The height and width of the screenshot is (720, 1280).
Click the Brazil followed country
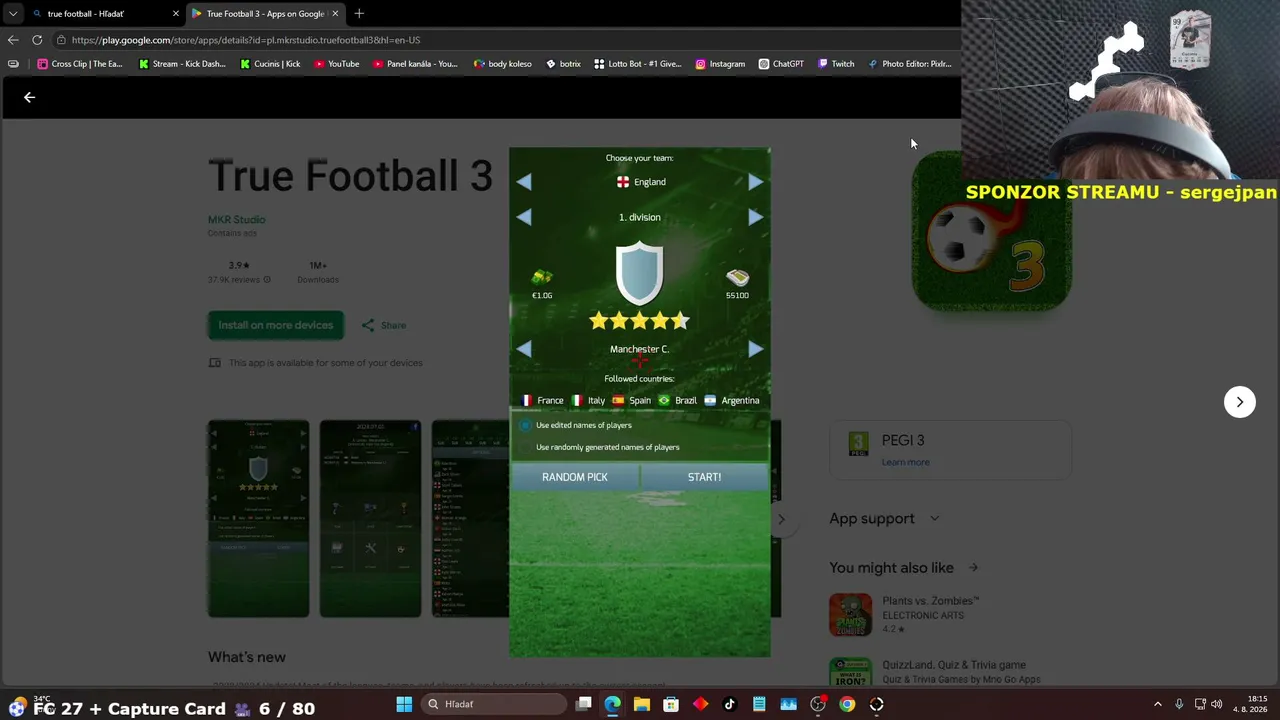(x=678, y=400)
